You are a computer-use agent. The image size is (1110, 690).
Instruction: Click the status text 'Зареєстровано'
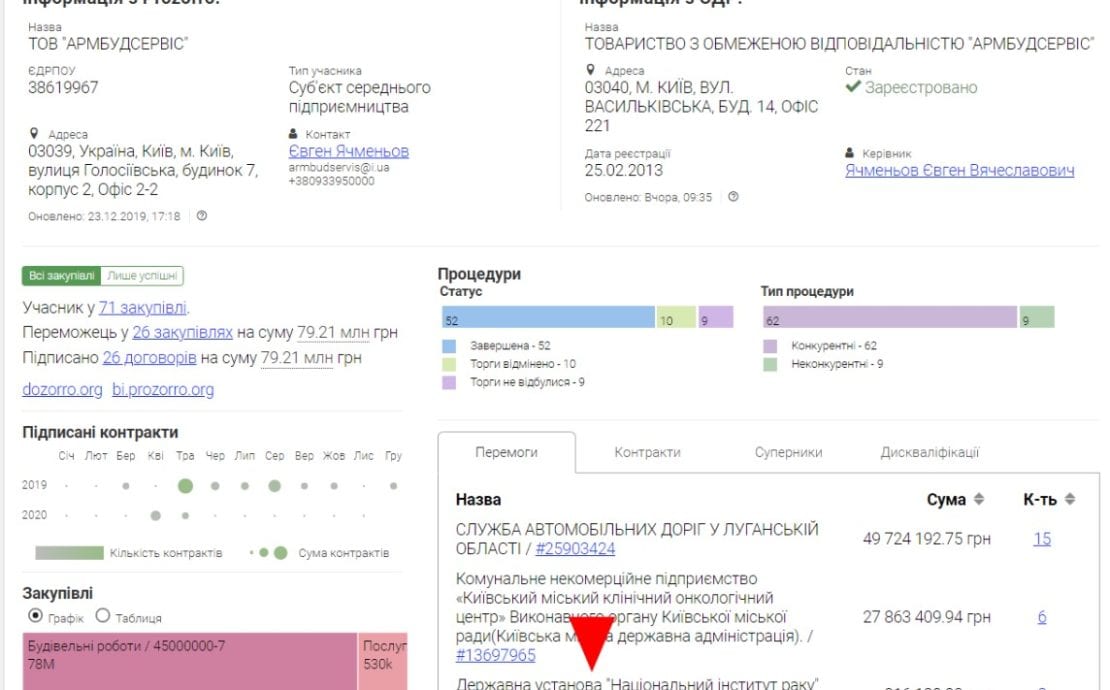[921, 88]
